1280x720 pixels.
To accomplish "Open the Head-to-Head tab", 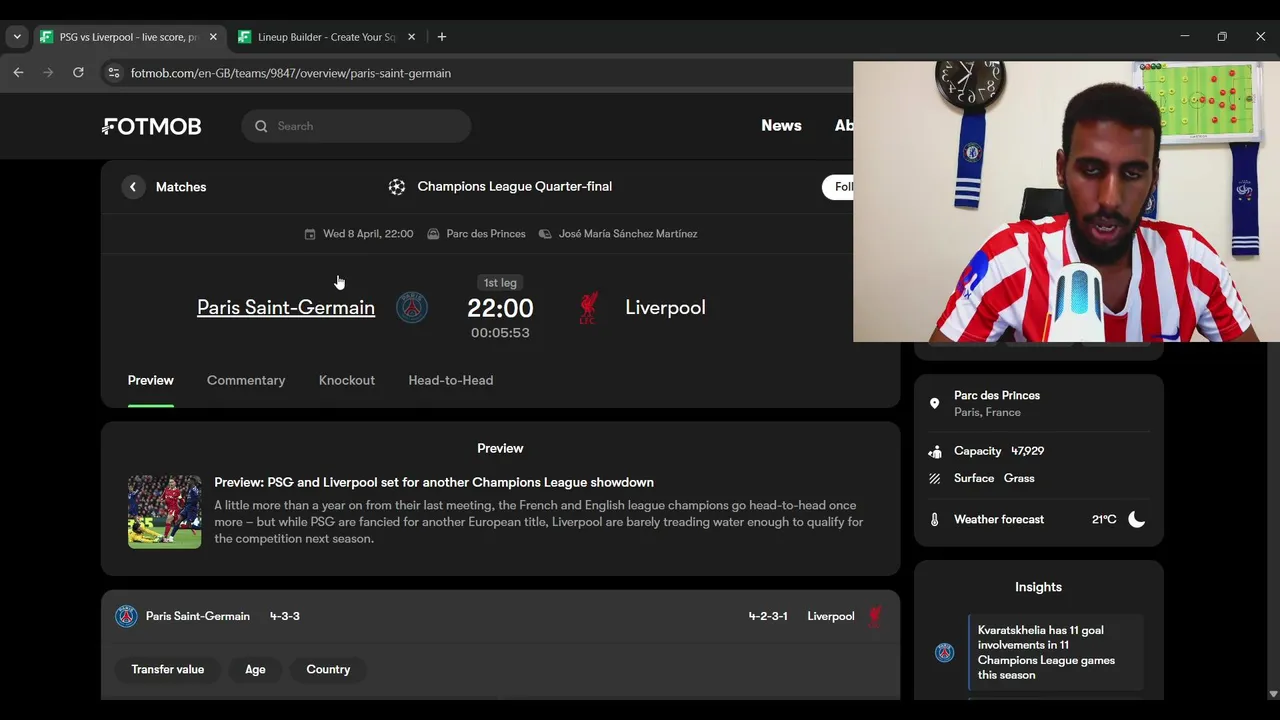I will (451, 381).
